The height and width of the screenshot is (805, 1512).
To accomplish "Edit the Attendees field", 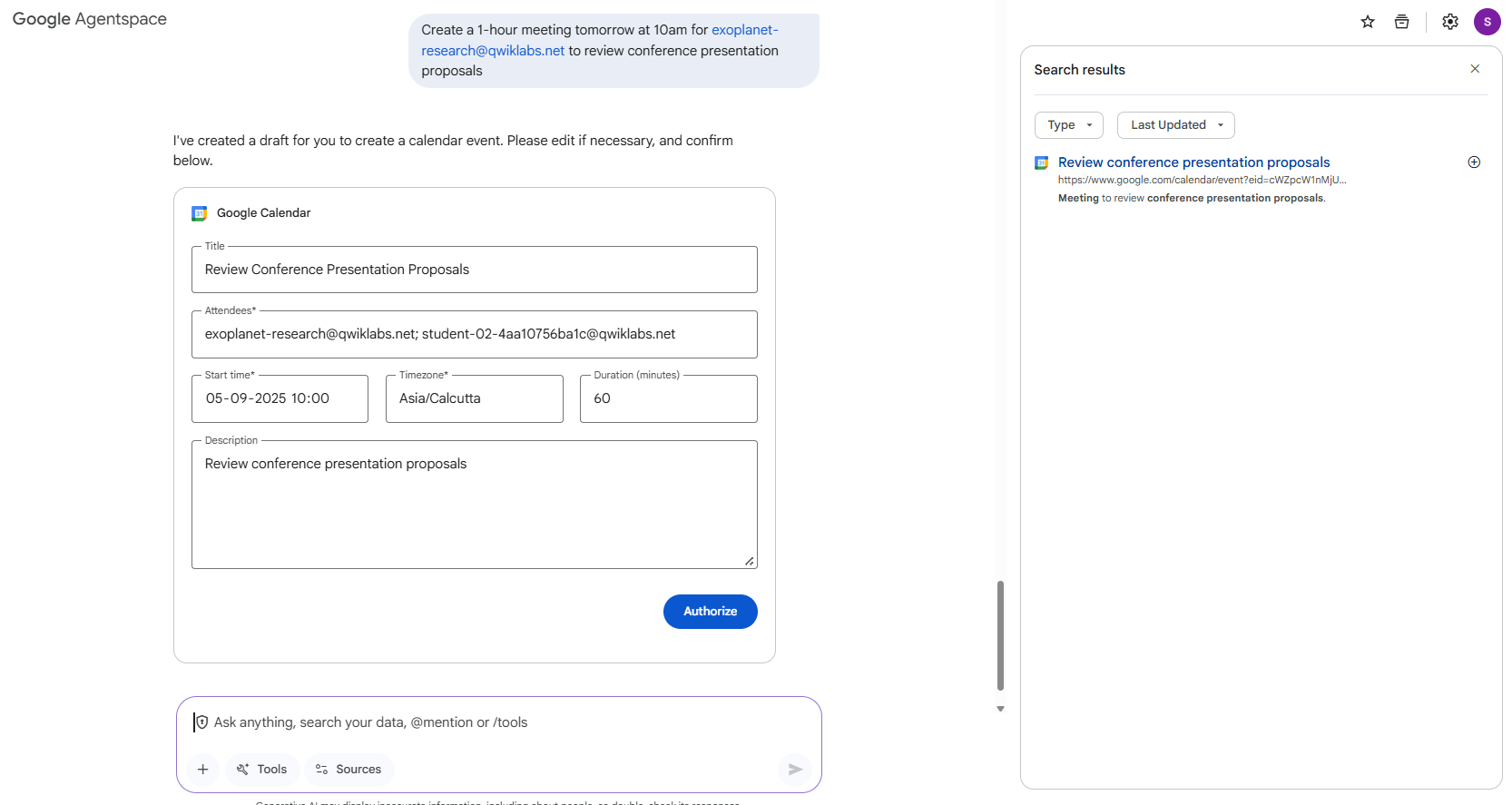I will tap(475, 334).
